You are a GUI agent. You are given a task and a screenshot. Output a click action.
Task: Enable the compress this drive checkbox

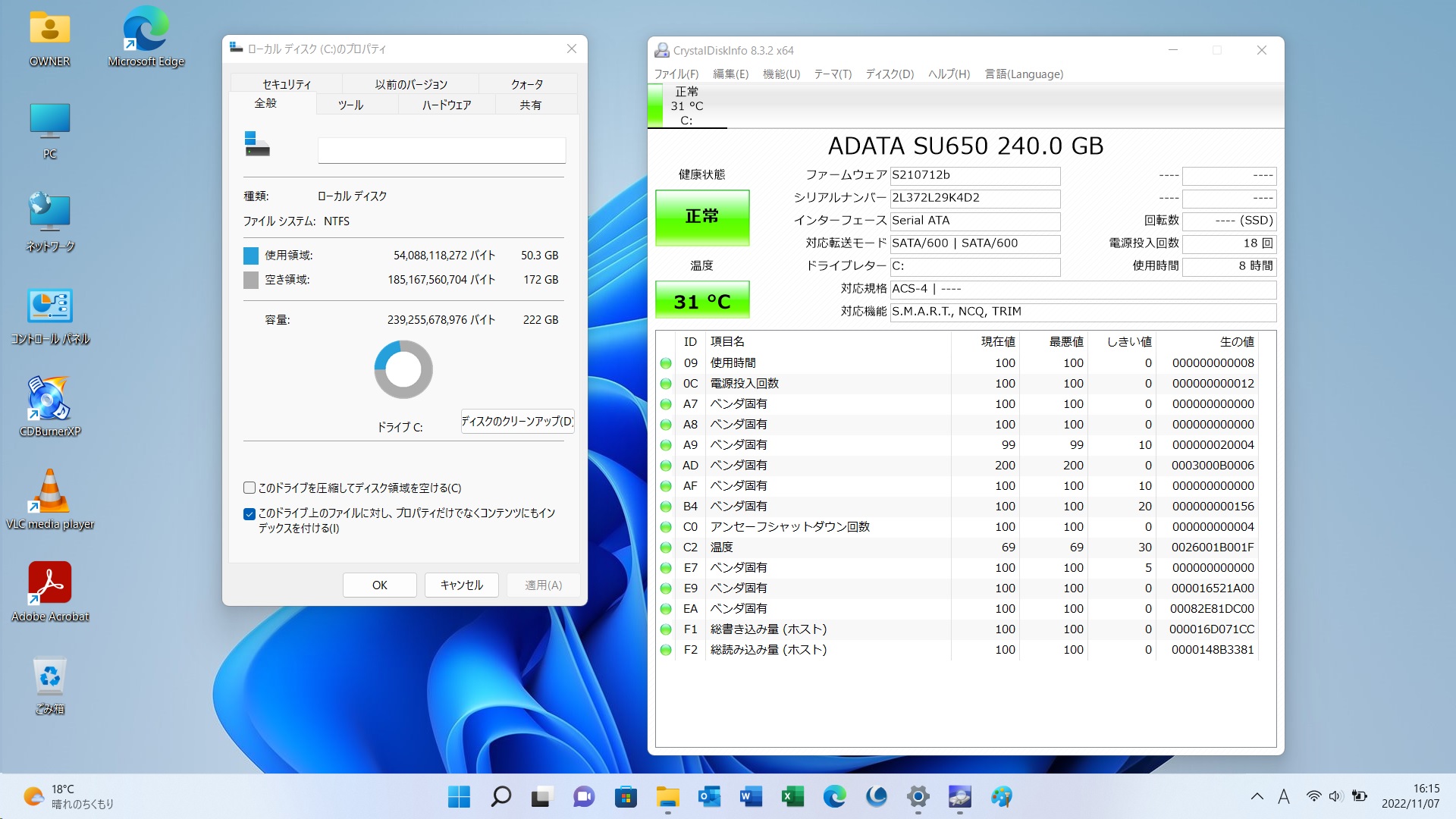pyautogui.click(x=249, y=488)
